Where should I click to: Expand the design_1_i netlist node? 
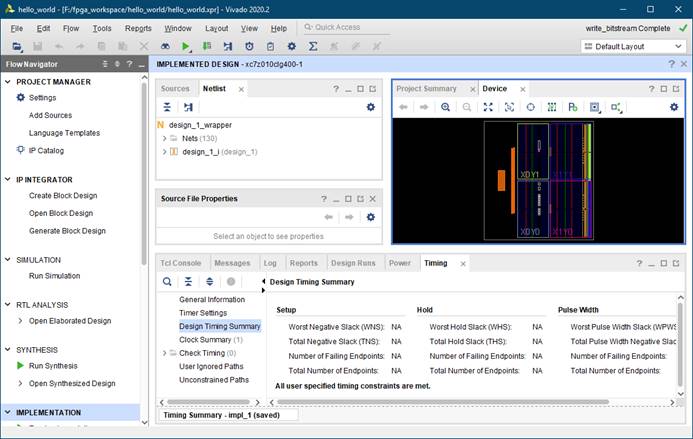(x=164, y=152)
